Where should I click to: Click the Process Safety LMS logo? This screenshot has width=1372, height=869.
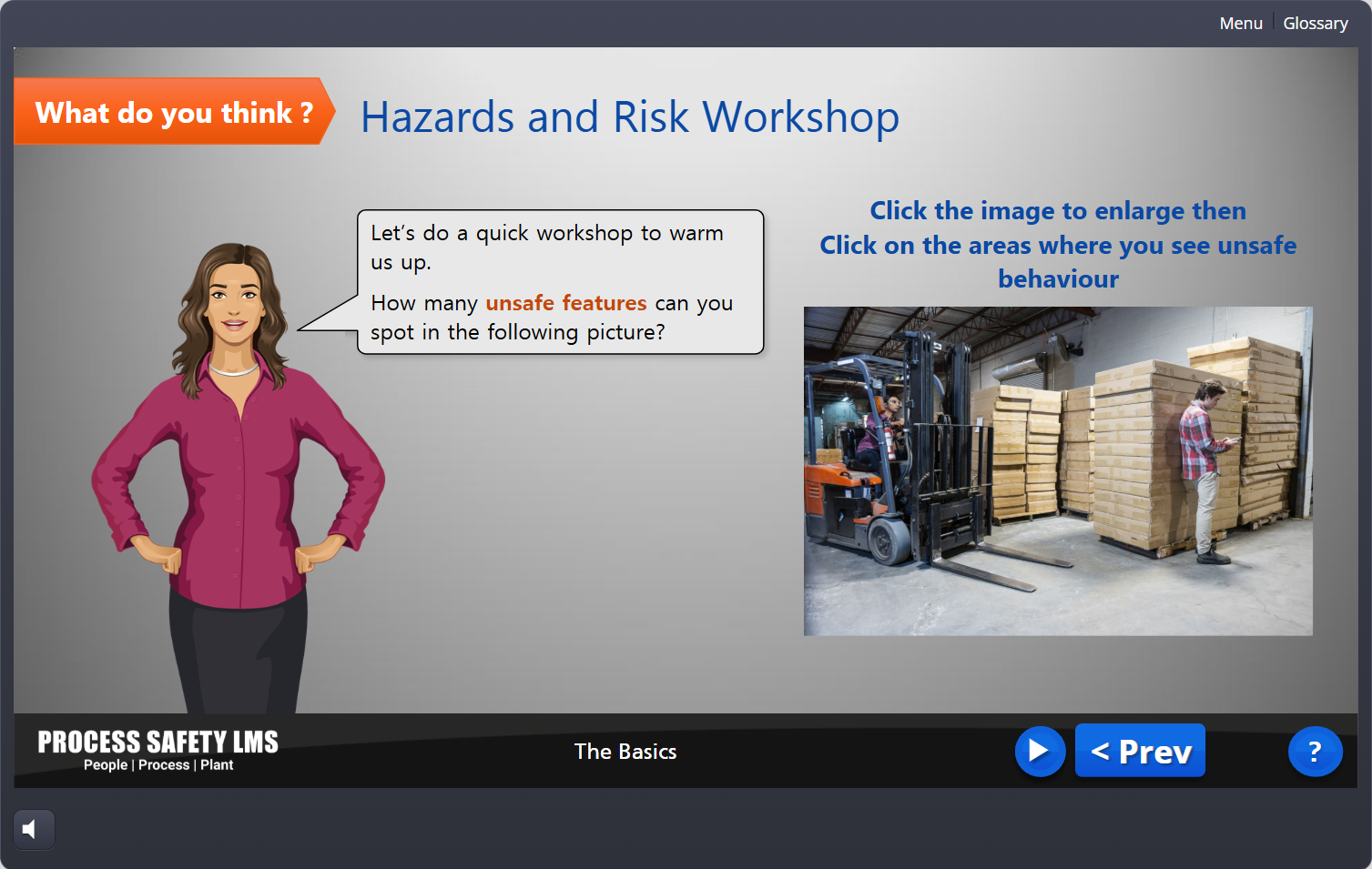[x=158, y=750]
